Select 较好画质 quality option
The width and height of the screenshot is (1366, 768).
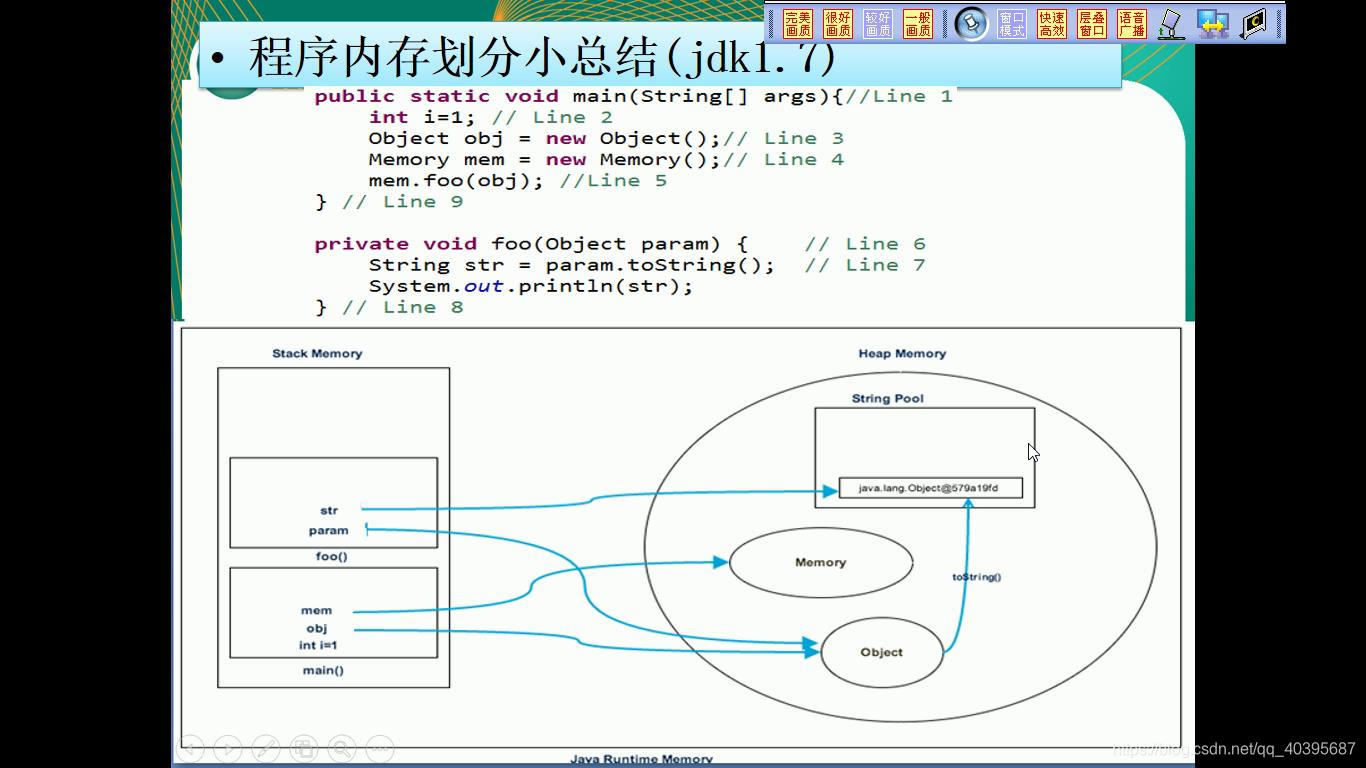click(878, 24)
